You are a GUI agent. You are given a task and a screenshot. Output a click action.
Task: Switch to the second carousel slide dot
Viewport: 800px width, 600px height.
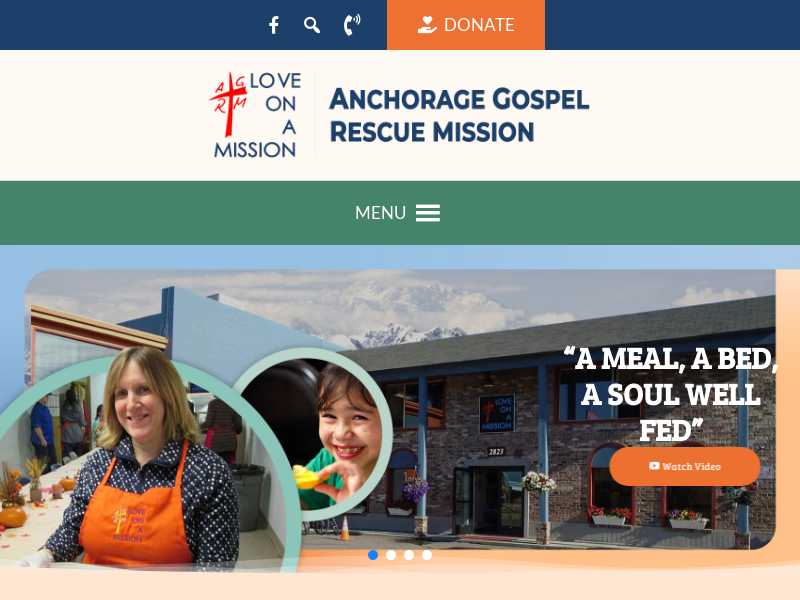coord(391,555)
